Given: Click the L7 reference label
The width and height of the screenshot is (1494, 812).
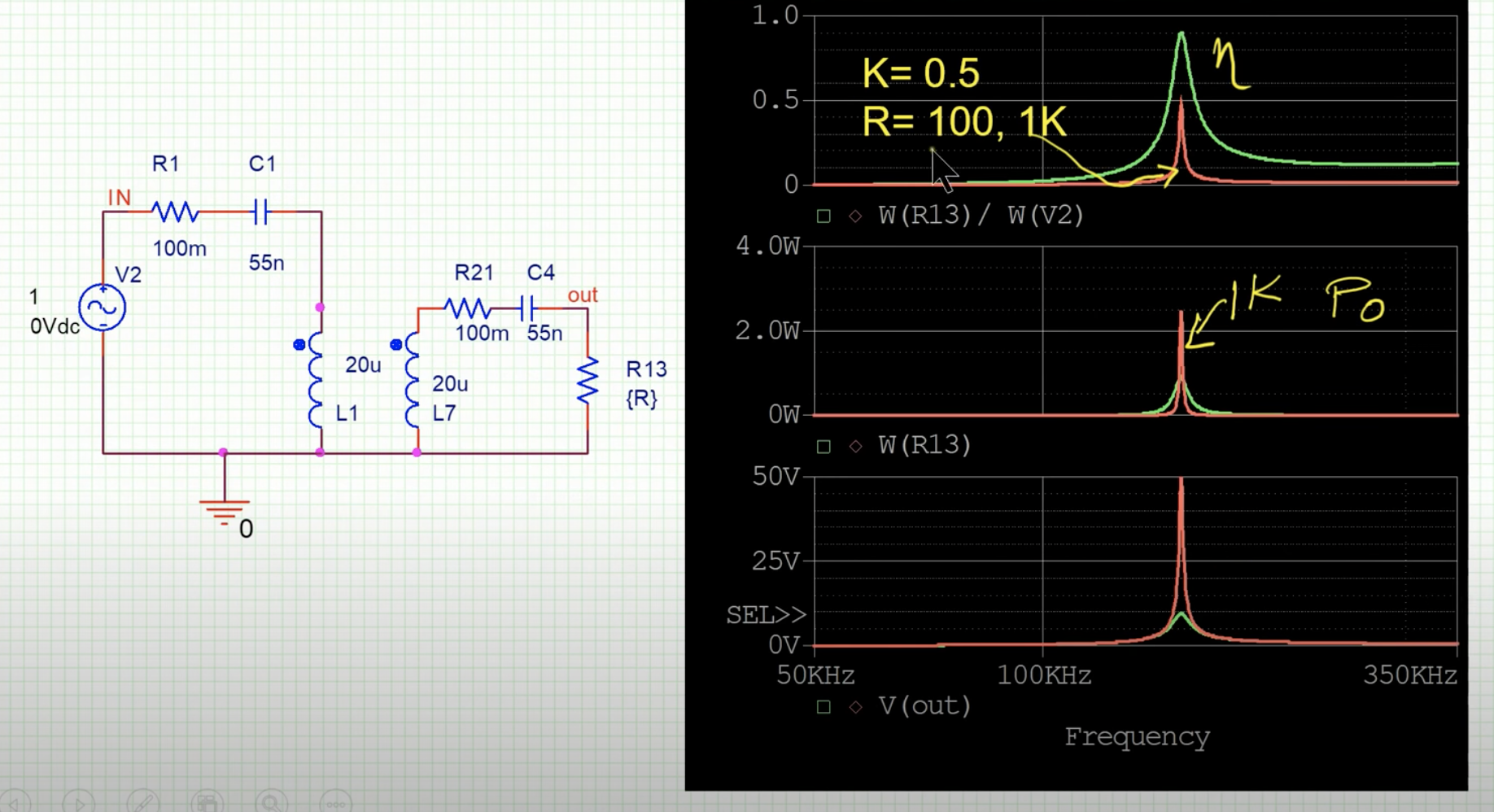Looking at the screenshot, I should point(444,413).
